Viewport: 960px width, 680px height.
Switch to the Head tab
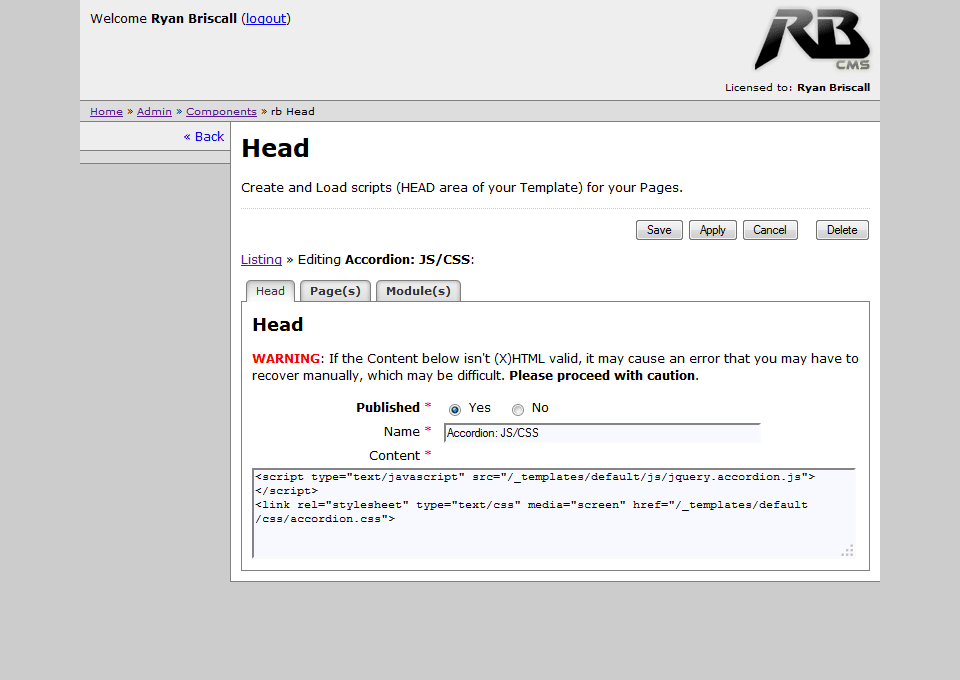point(270,291)
